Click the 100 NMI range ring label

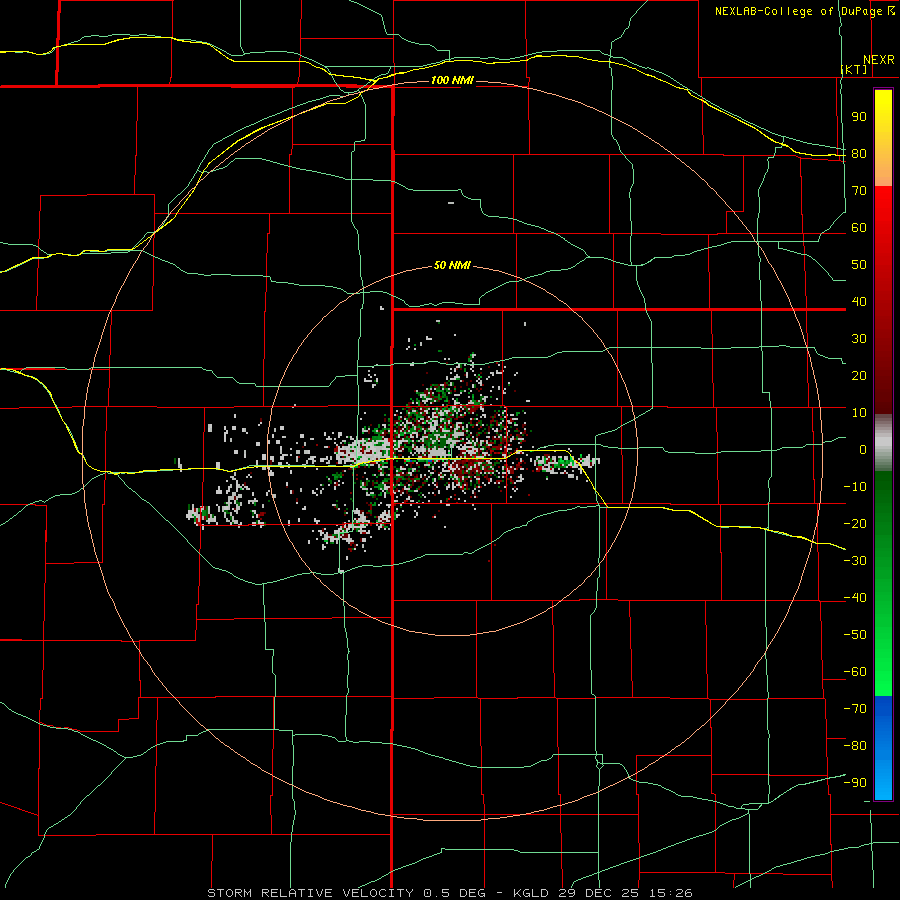(452, 80)
